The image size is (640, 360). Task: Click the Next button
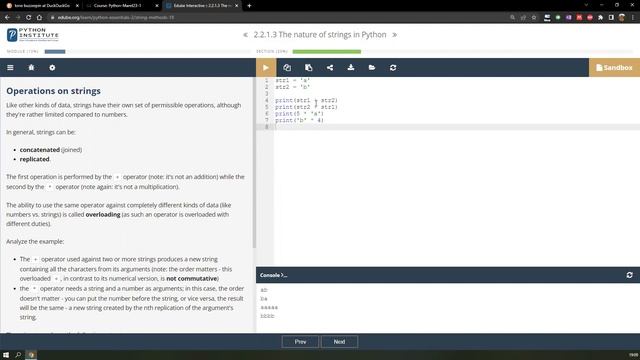(339, 342)
